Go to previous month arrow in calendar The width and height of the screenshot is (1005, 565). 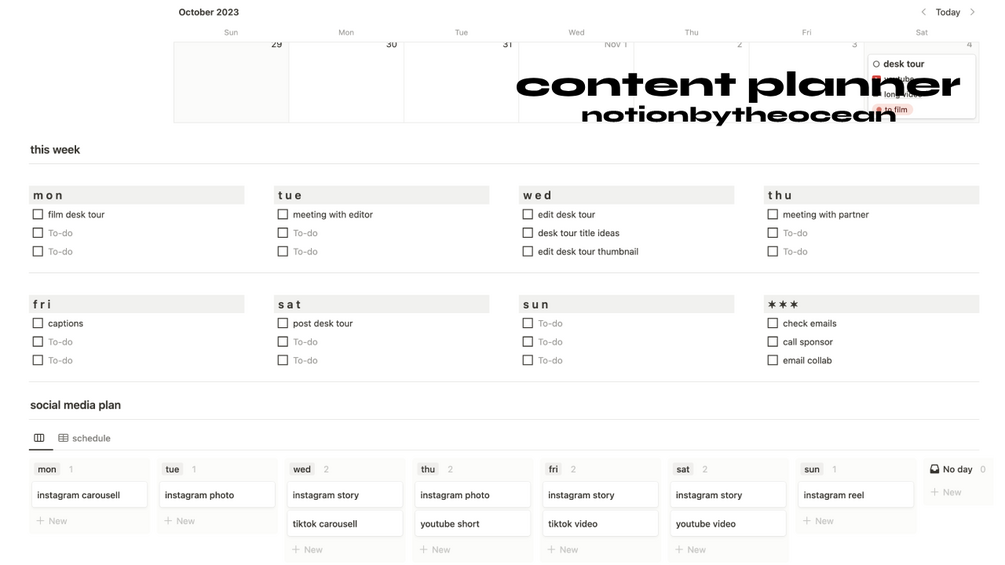923,12
